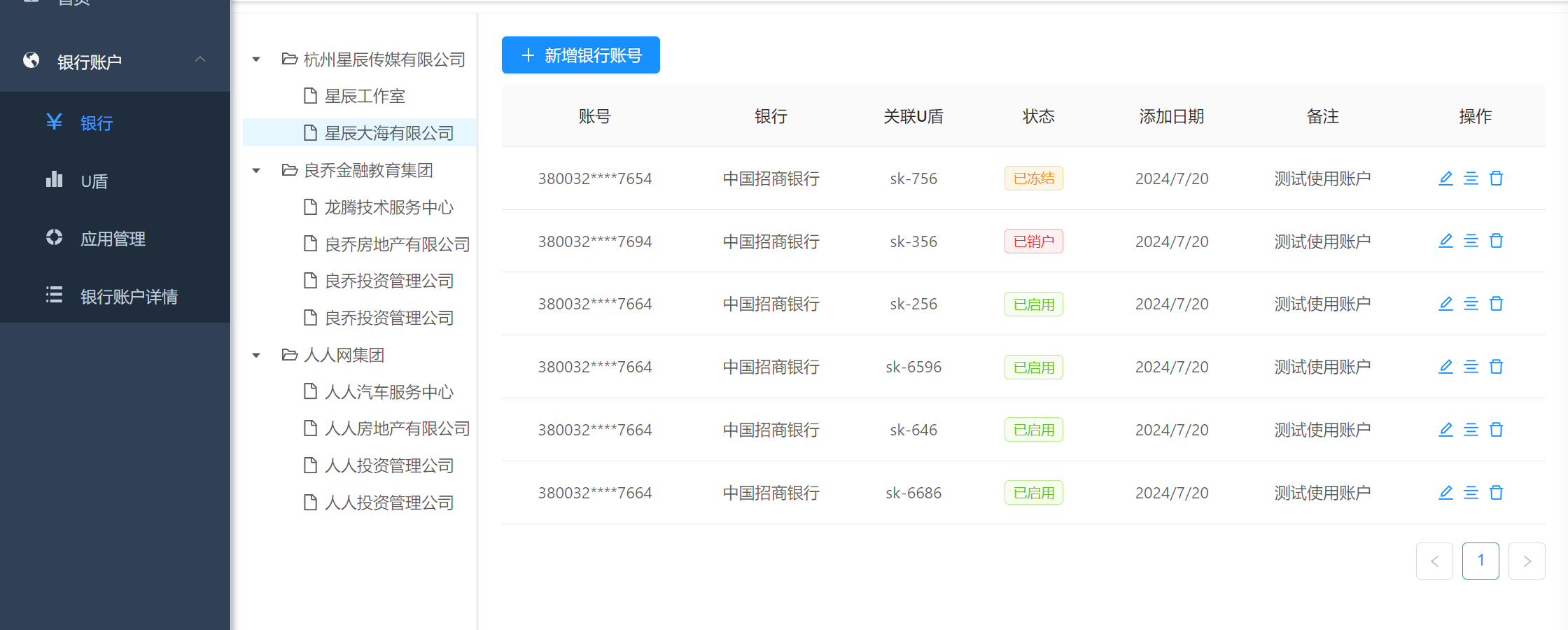Select 星辰工作室 in the company tree

[x=364, y=97]
